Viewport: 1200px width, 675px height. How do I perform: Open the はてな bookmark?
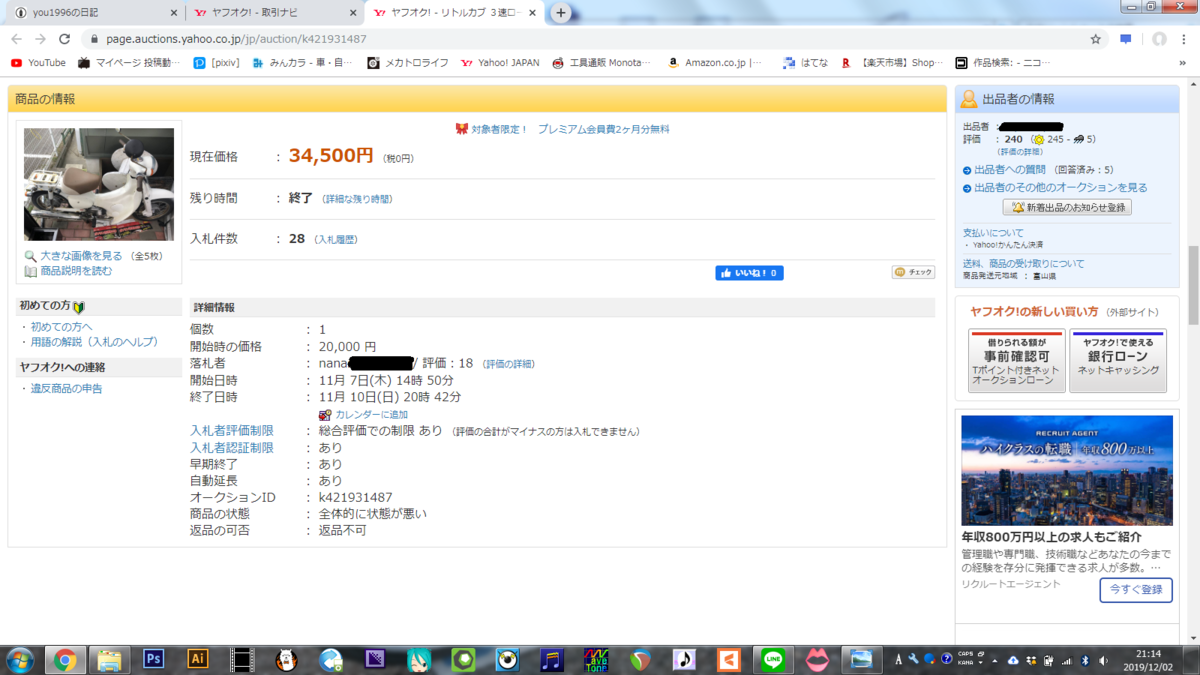pyautogui.click(x=806, y=62)
